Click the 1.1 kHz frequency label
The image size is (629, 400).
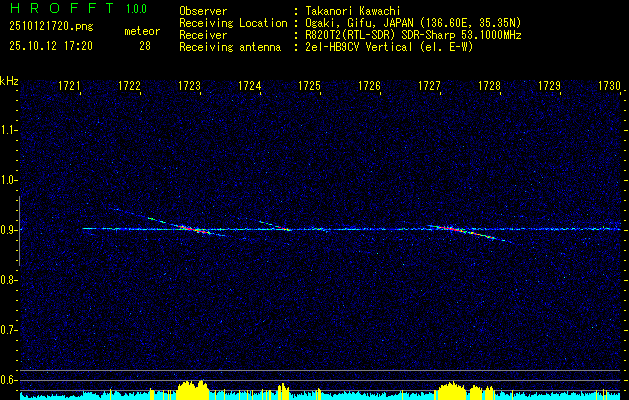(x=8, y=130)
